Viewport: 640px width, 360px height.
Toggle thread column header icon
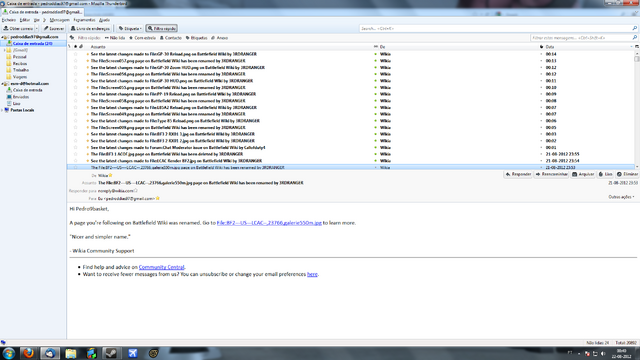69,47
